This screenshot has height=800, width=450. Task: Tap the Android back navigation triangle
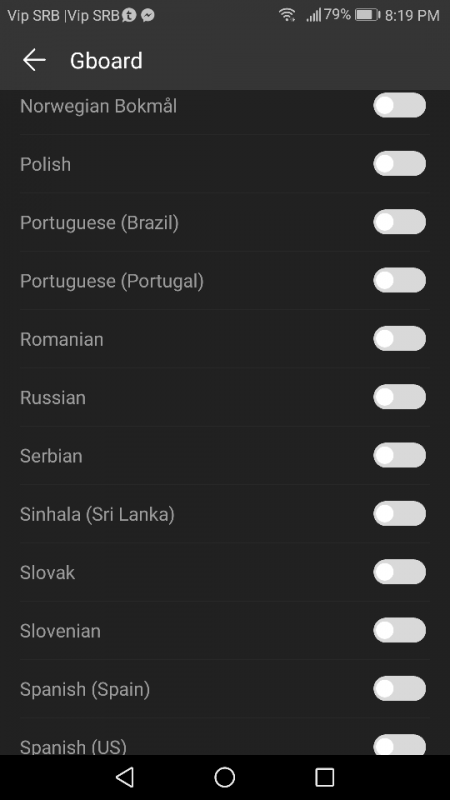click(125, 777)
